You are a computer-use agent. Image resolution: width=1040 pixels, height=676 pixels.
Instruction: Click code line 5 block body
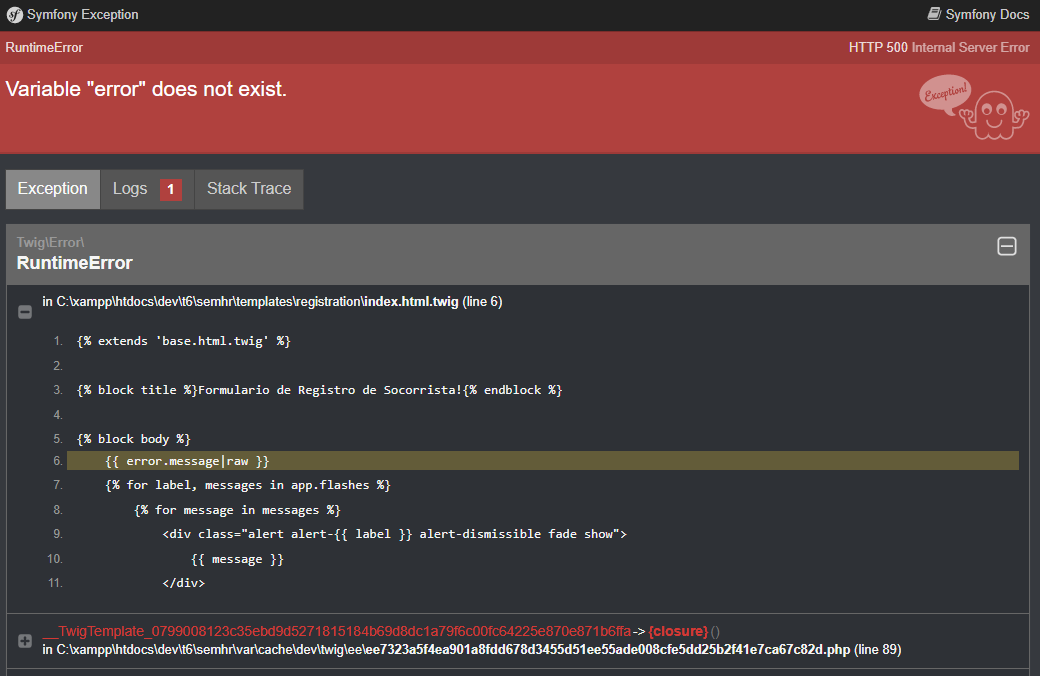[x=133, y=439]
